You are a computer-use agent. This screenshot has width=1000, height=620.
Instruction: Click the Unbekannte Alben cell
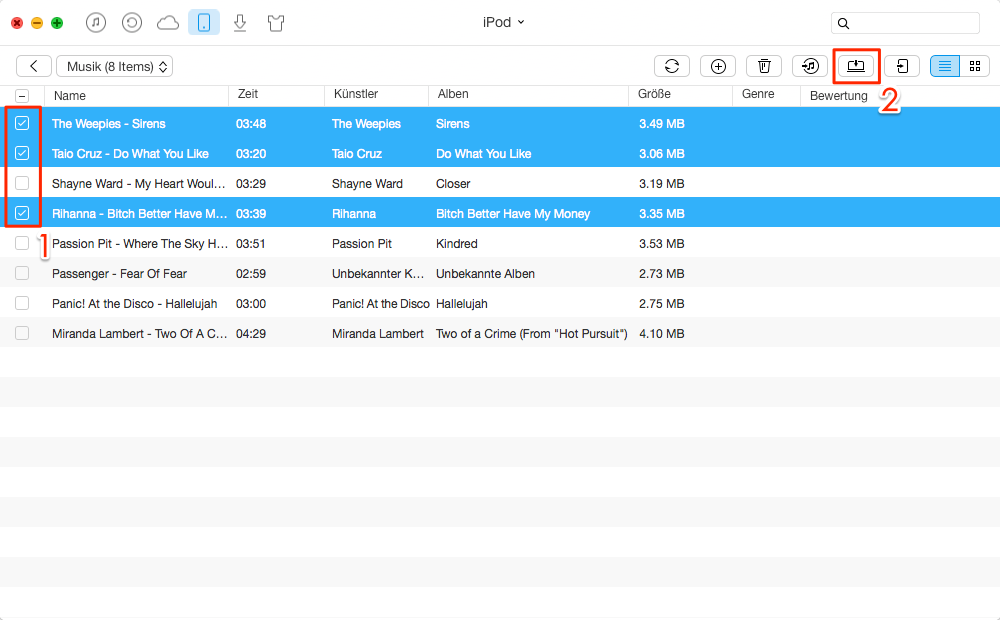485,274
